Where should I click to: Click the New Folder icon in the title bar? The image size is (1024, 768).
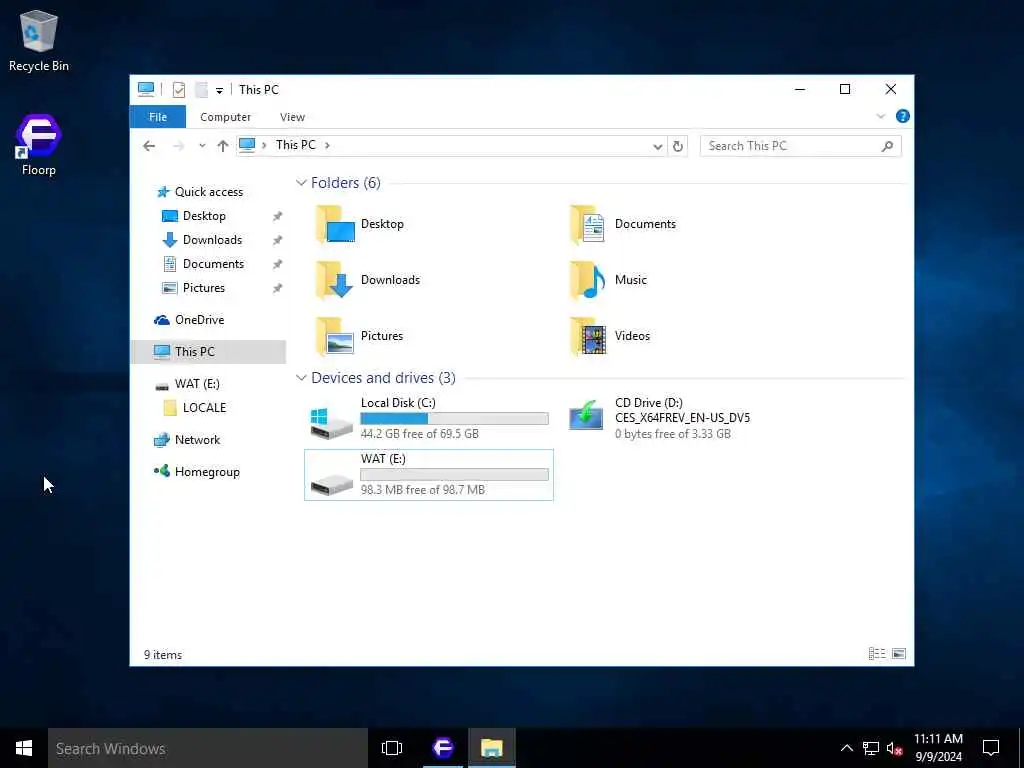point(202,89)
